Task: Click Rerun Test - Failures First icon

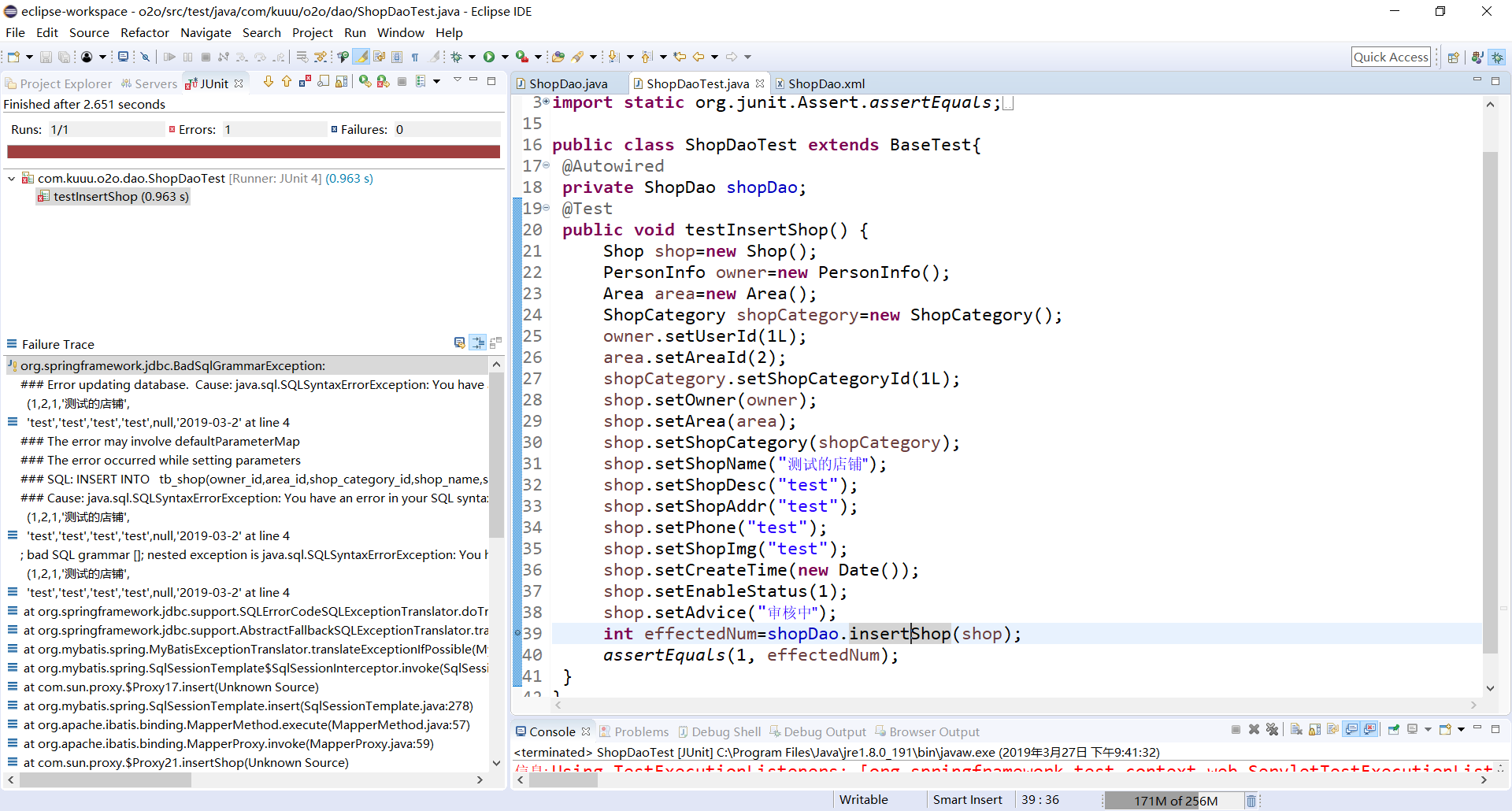Action: click(383, 82)
